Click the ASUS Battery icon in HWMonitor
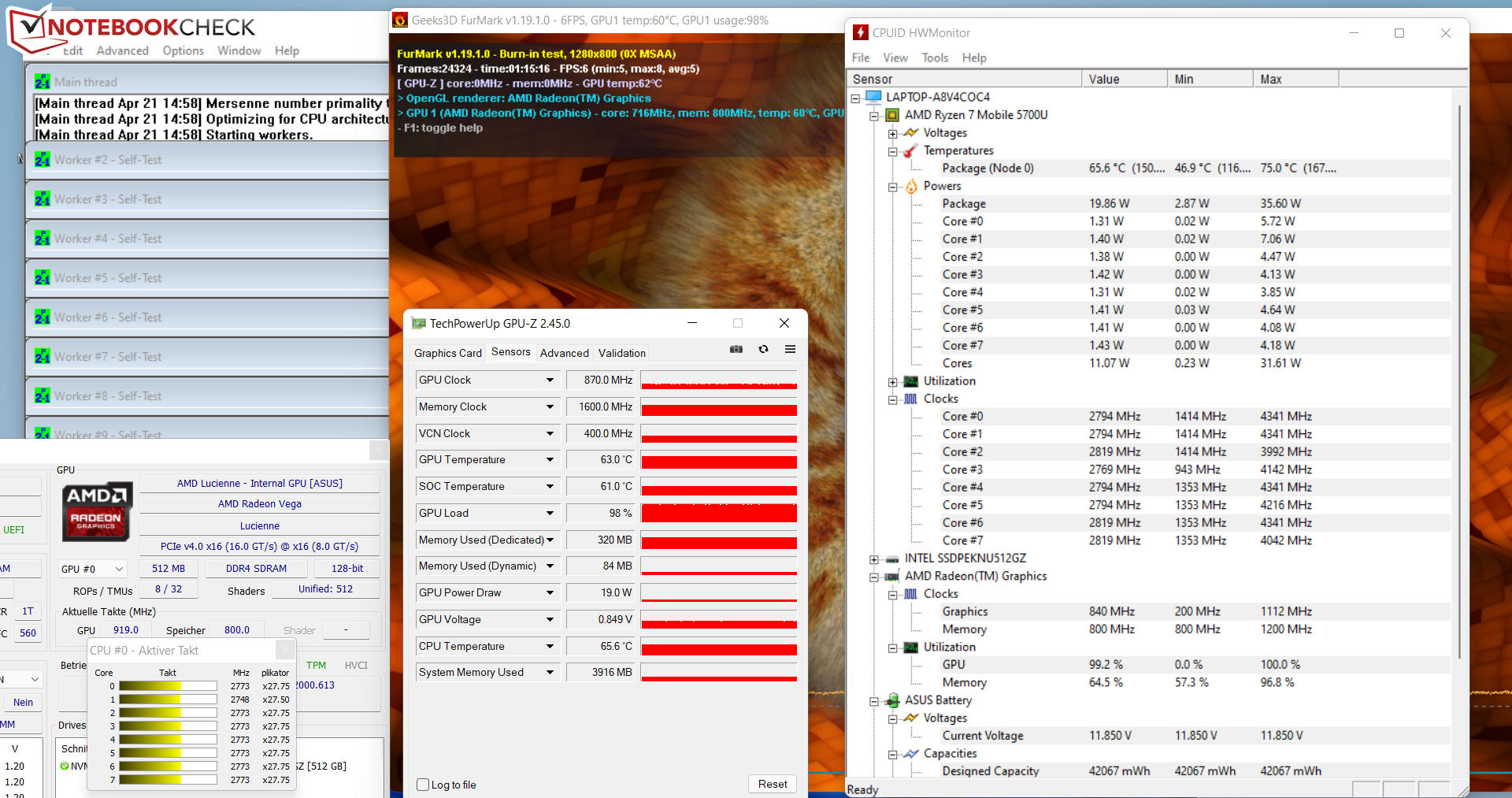1512x798 pixels. 892,700
